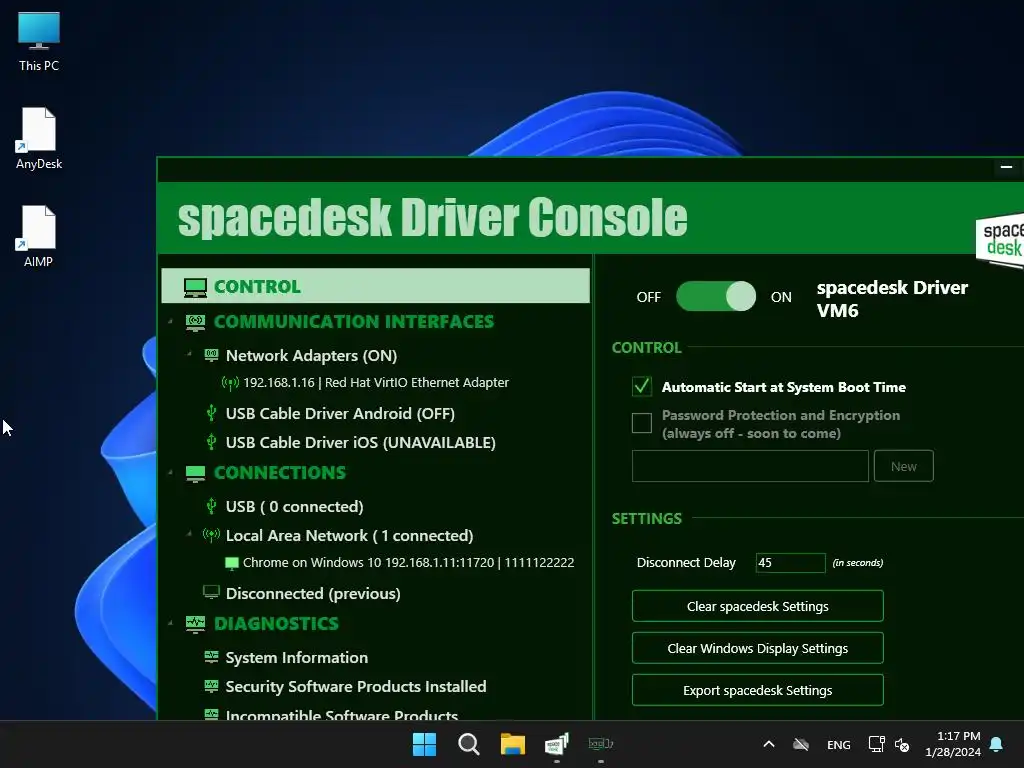Click the DIAGNOSTICS pulse icon
1024x768 pixels.
coord(195,624)
